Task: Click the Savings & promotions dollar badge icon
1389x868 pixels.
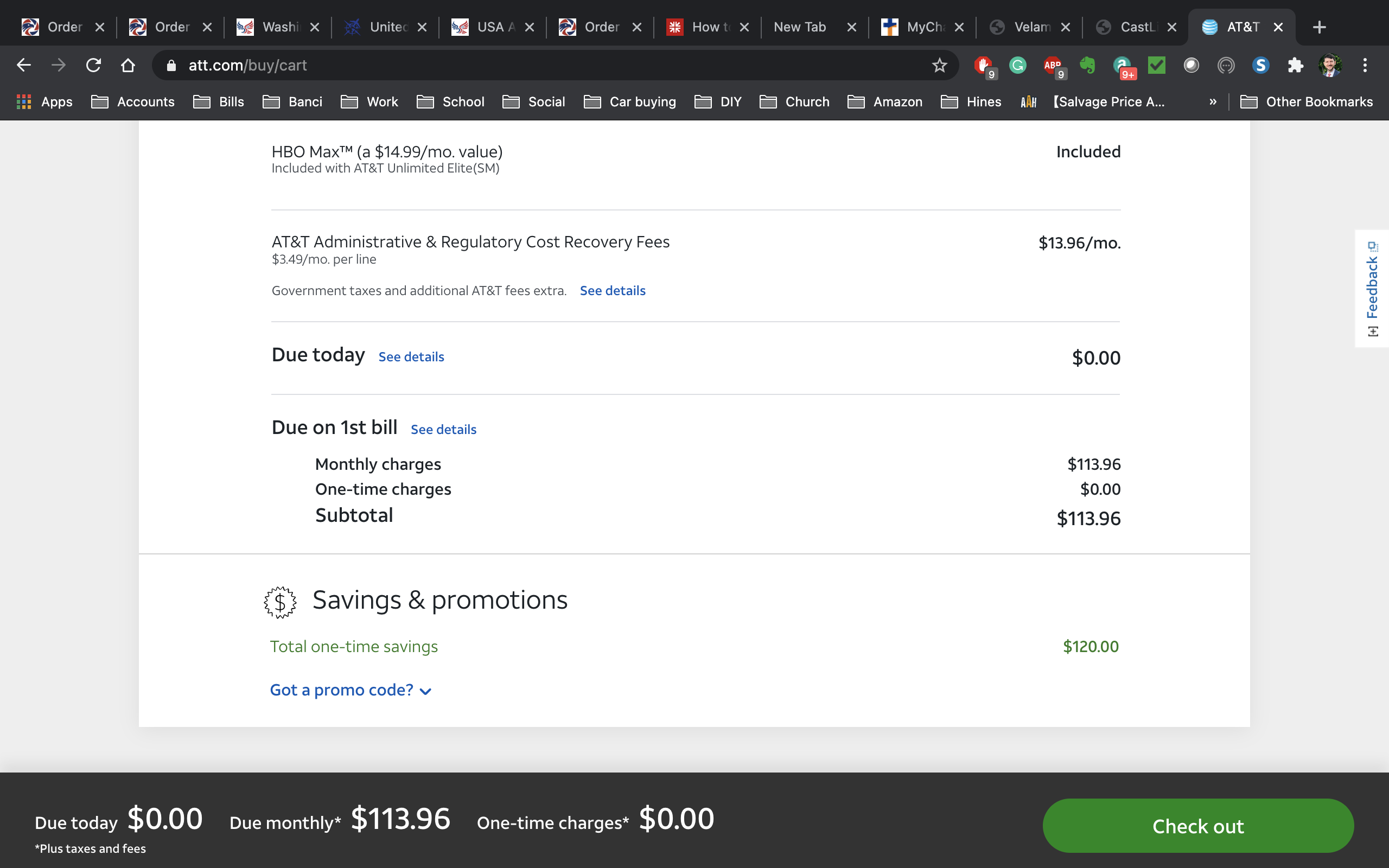Action: 280,602
